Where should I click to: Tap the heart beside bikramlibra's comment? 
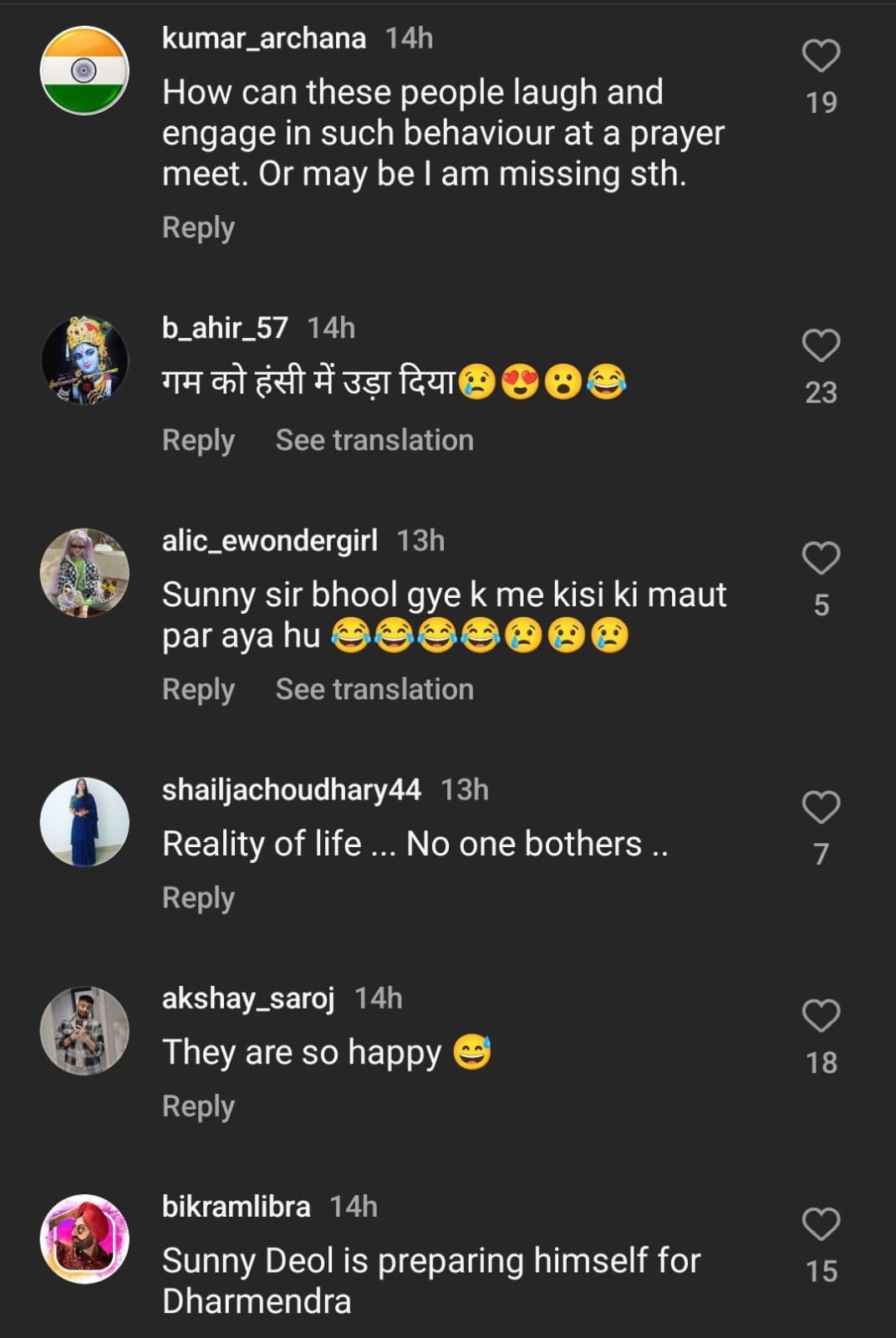(x=821, y=1225)
